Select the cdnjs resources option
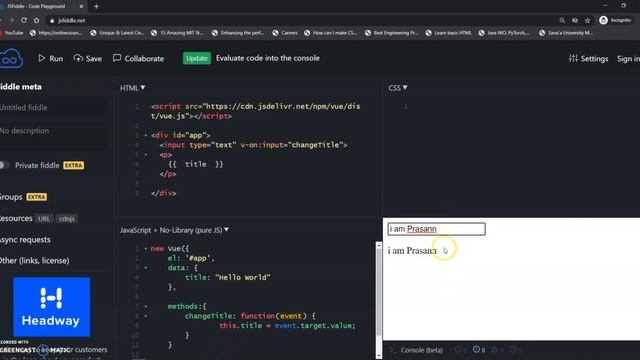The height and width of the screenshot is (360, 640). click(67, 219)
